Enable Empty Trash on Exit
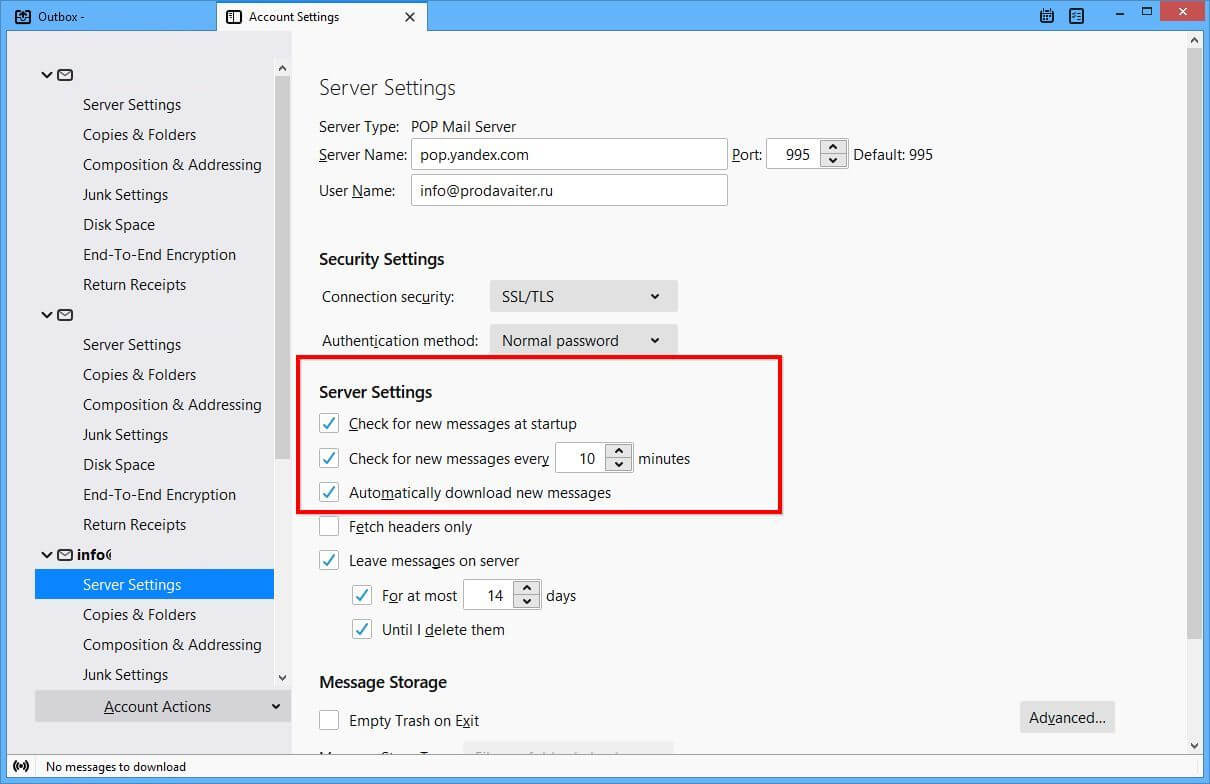Screen dimensions: 1210x784 329,720
